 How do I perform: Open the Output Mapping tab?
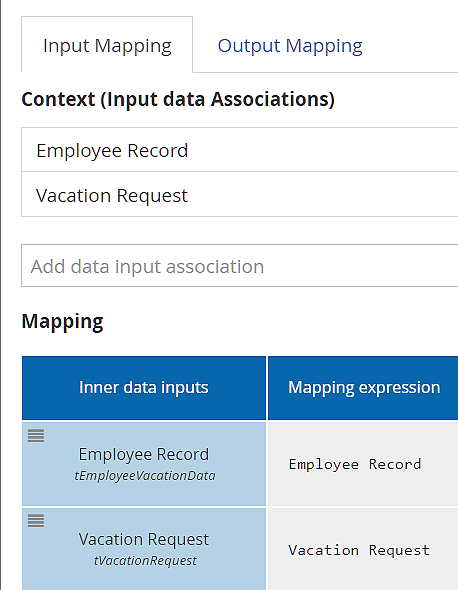click(290, 46)
